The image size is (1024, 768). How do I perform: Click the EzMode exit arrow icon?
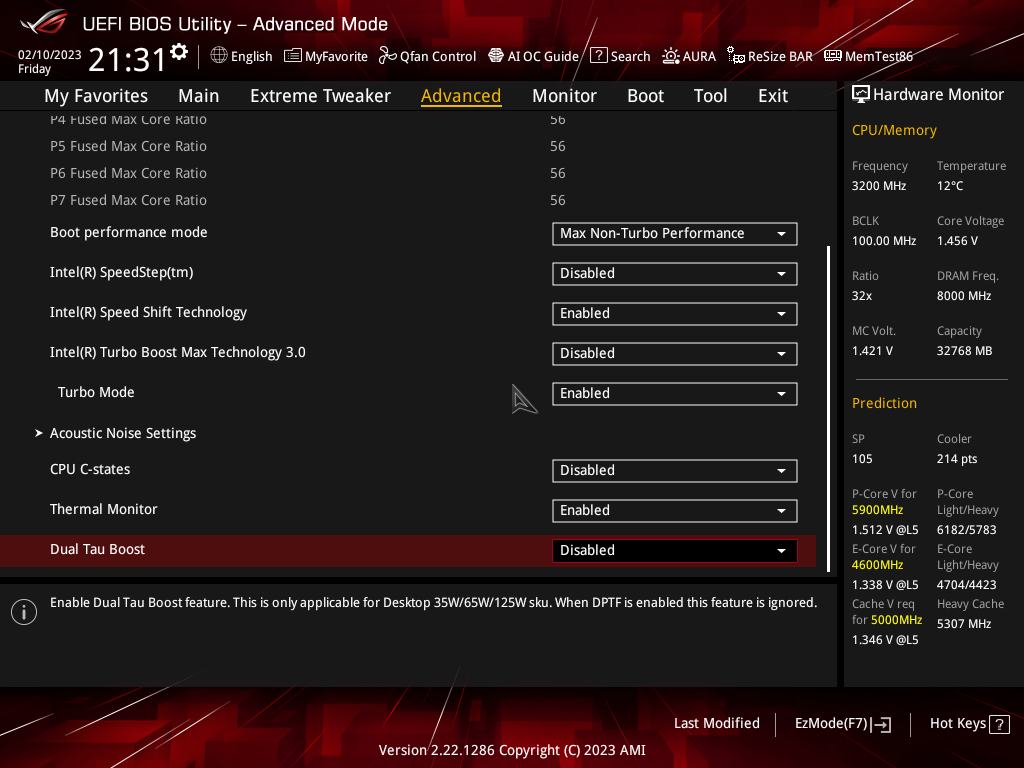(882, 724)
